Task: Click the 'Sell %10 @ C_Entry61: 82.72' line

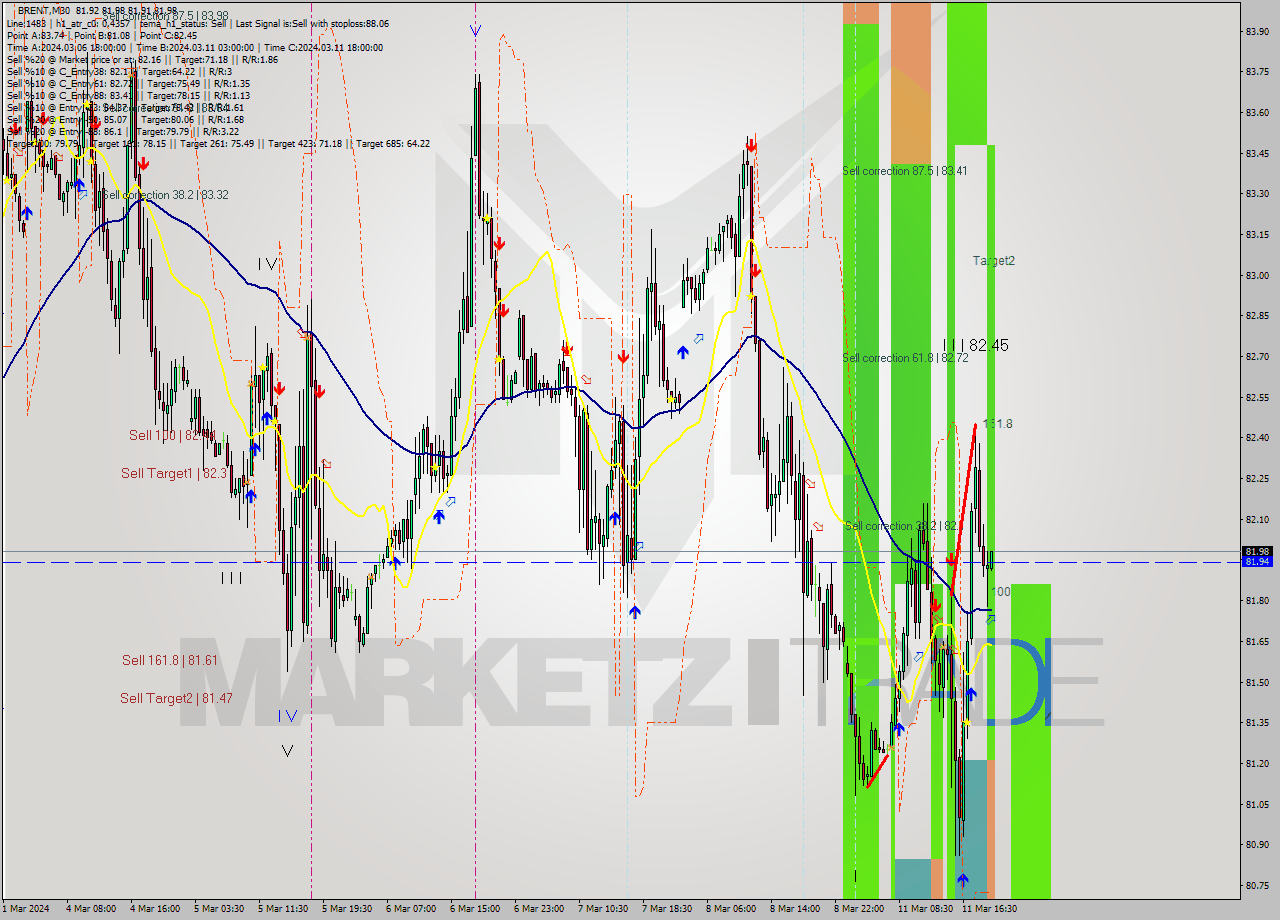Action: click(128, 83)
